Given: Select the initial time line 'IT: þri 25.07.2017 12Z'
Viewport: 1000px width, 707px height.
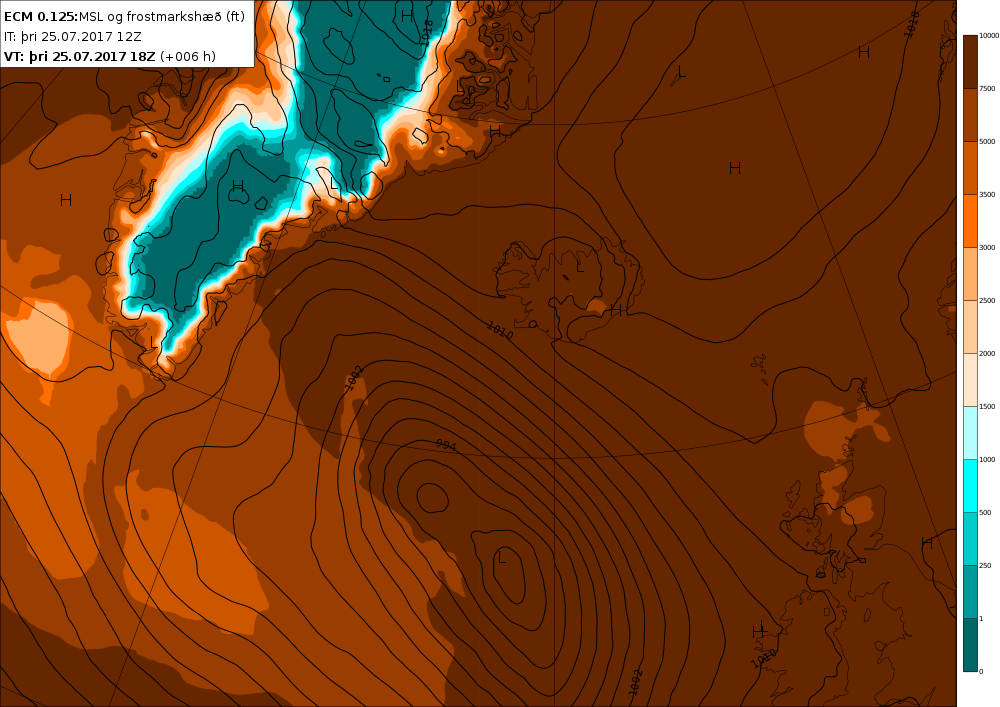Looking at the screenshot, I should (x=73, y=36).
